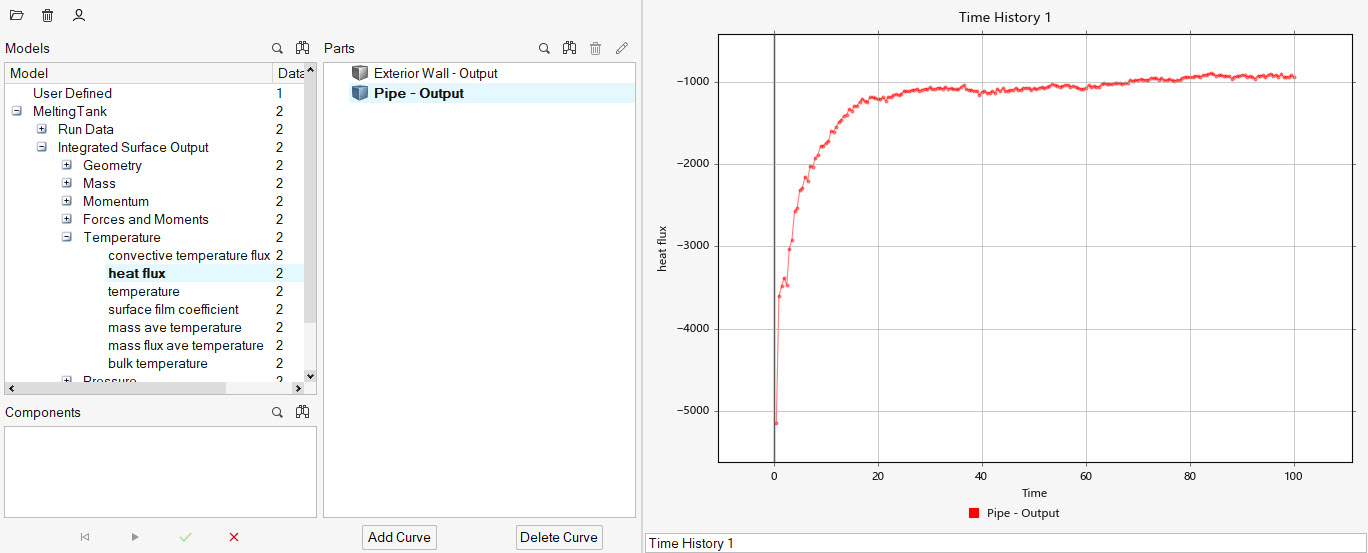The image size is (1368, 553).
Task: Select Exterior Wall - Output part
Action: tap(435, 73)
